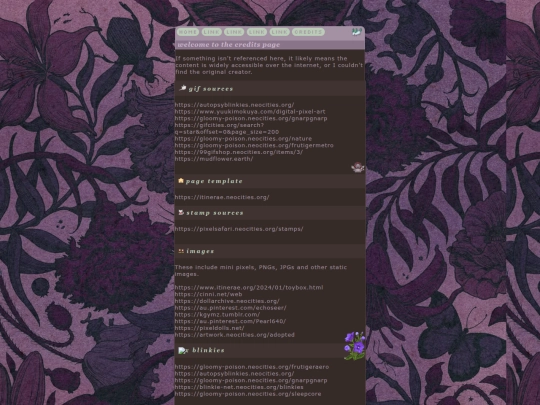540x405 pixels.
Task: Open the blinkie-net blinkies link
Action: click(x=239, y=387)
